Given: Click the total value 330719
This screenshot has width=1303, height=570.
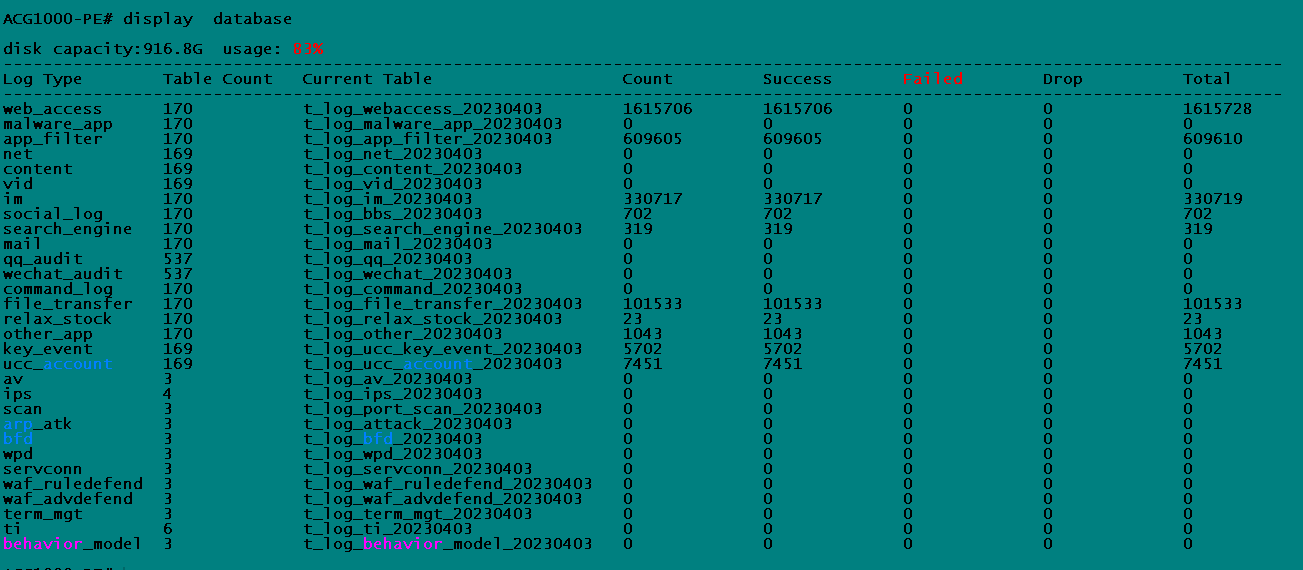Looking at the screenshot, I should coord(1212,199).
